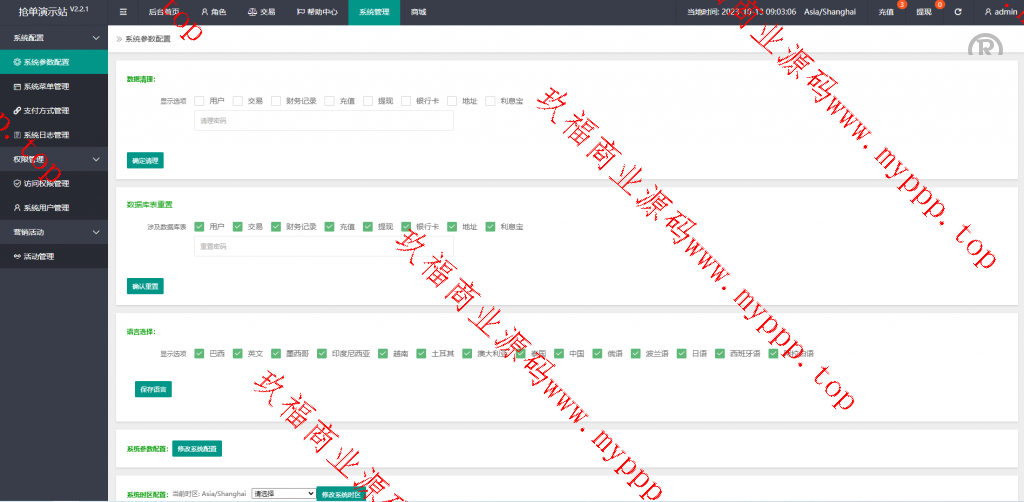The height and width of the screenshot is (502, 1024).
Task: Open the 帮助中心 top menu
Action: (x=317, y=12)
